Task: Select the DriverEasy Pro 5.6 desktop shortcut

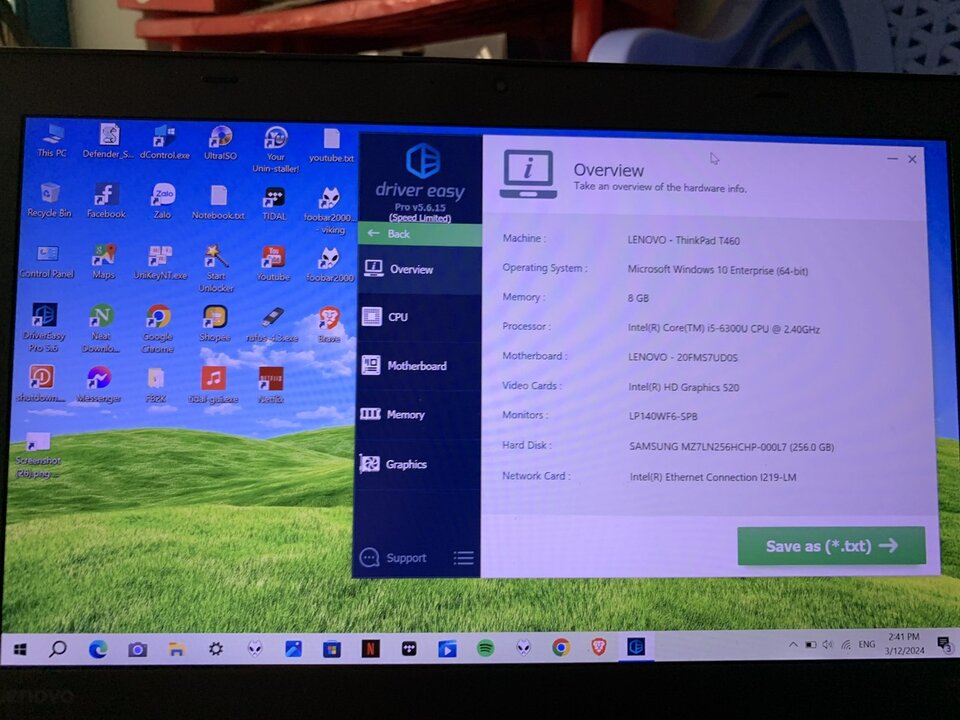Action: pos(44,327)
